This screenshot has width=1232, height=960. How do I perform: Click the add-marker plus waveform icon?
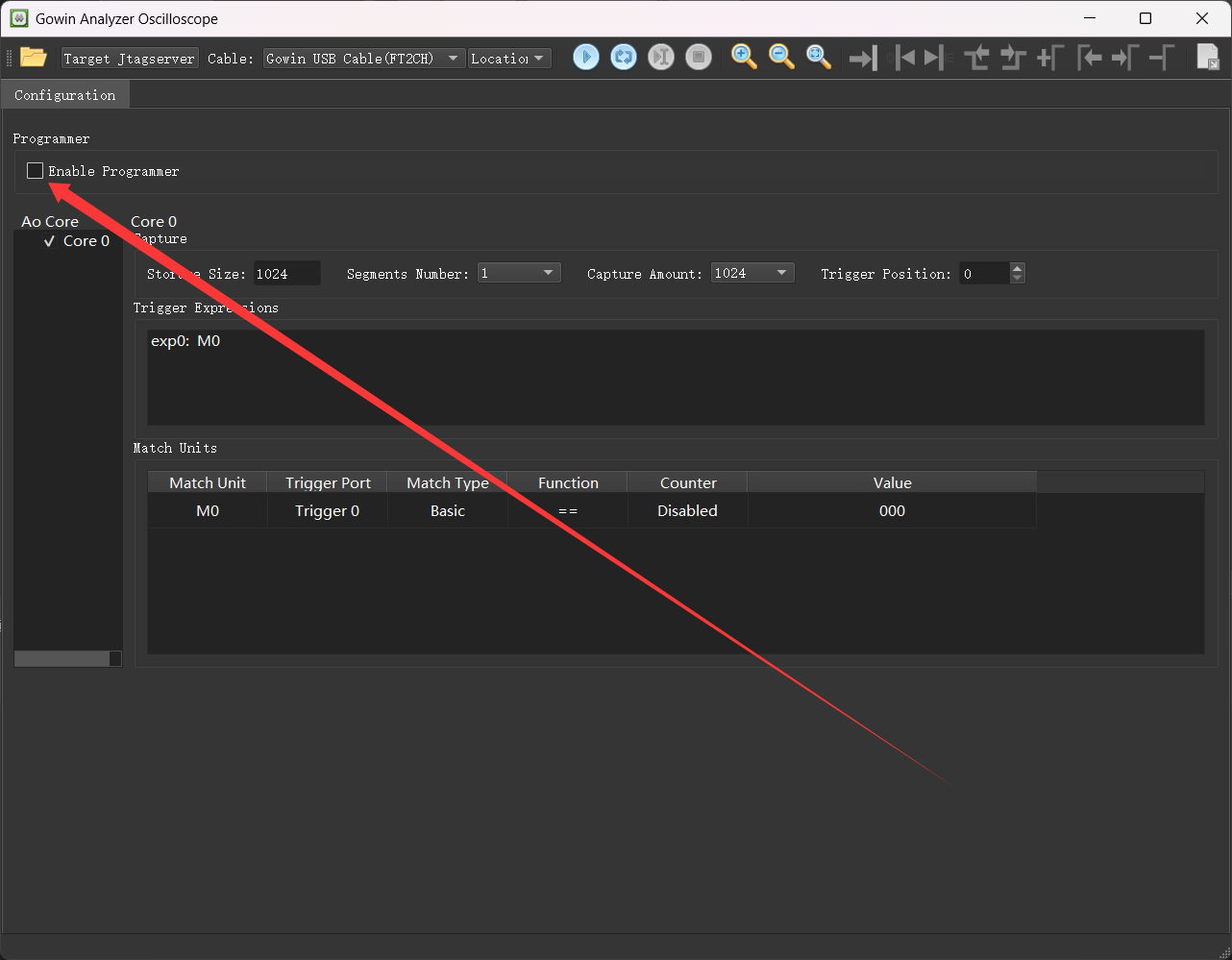click(1050, 59)
